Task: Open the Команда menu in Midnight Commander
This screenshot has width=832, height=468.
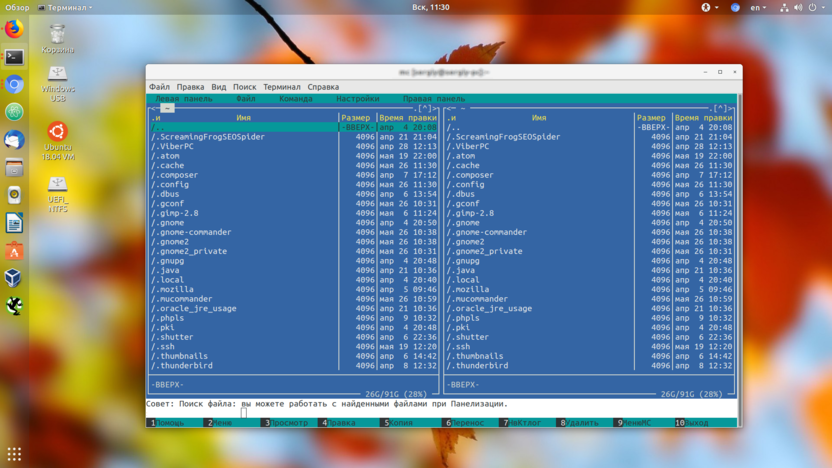Action: click(296, 99)
